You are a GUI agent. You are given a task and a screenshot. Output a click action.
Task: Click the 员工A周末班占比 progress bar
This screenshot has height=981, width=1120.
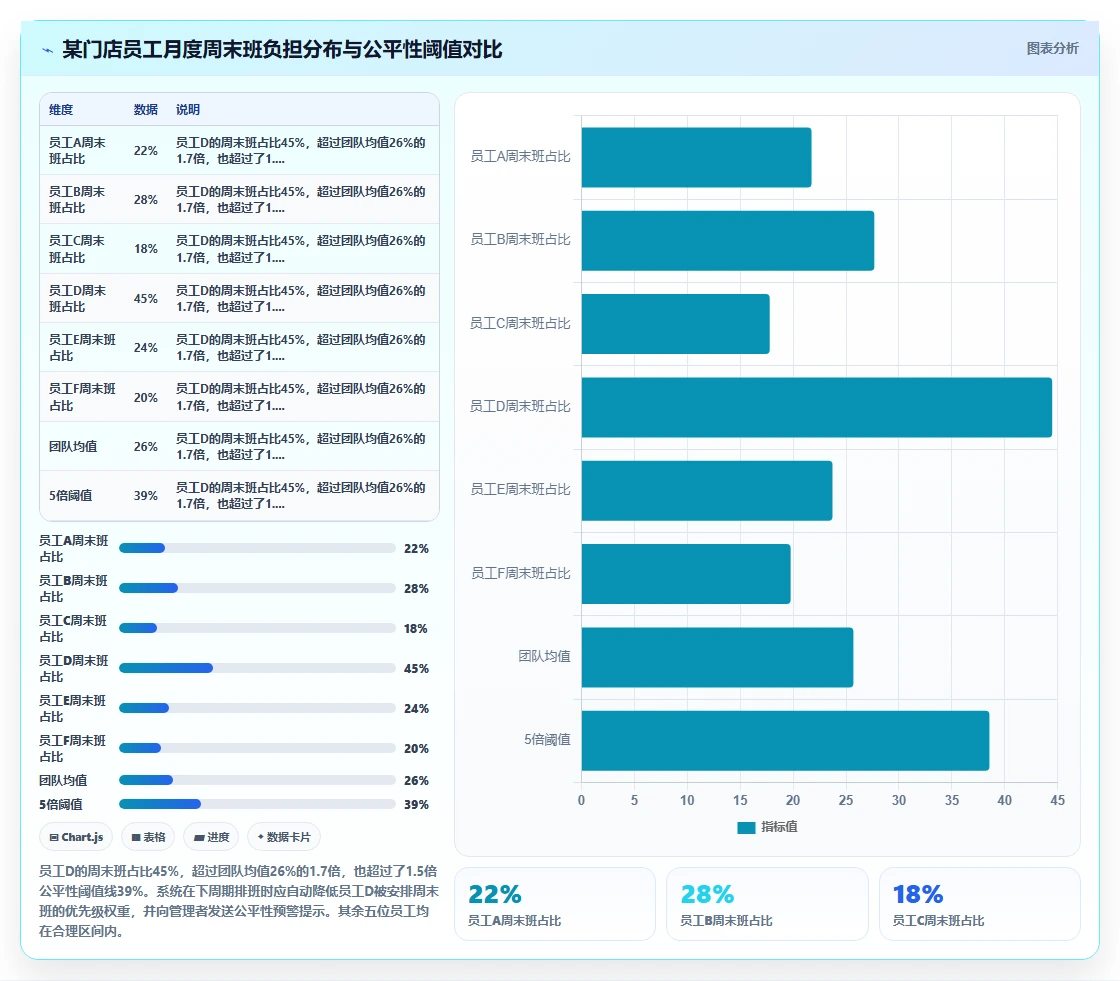coord(257,548)
